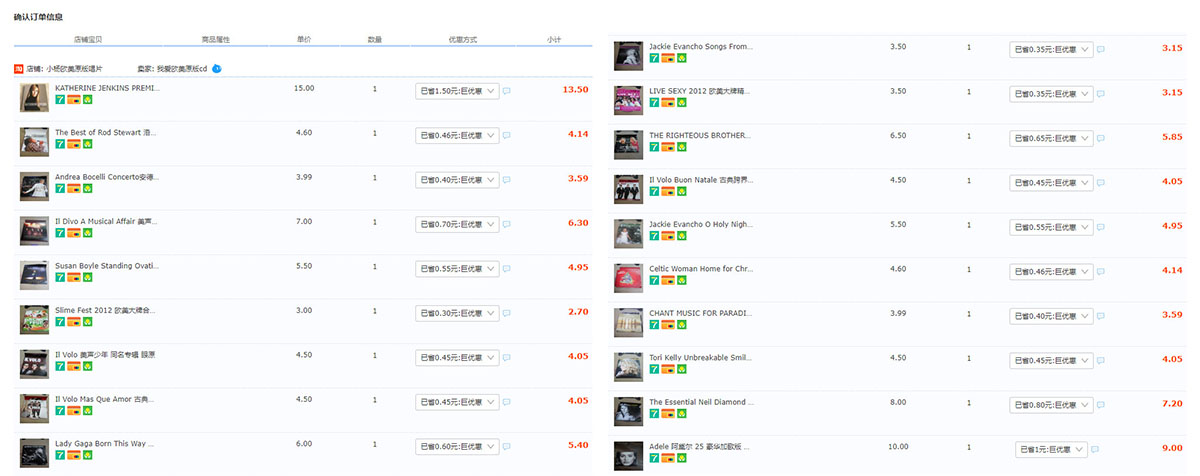Open Lady Gaga Born This Way product link
Image resolution: width=1200 pixels, height=476 pixels.
click(x=106, y=444)
